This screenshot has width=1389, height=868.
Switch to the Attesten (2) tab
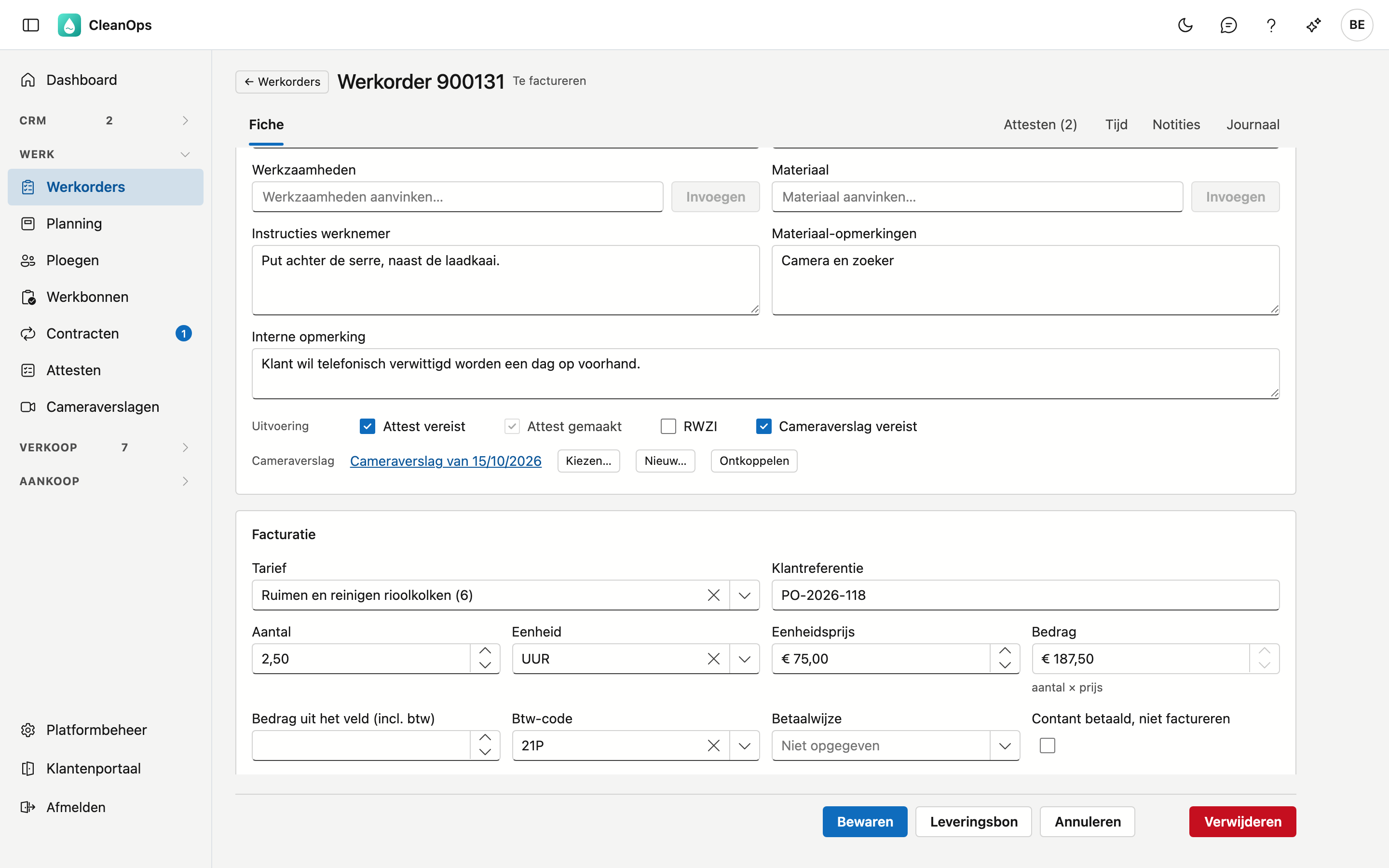tap(1040, 124)
